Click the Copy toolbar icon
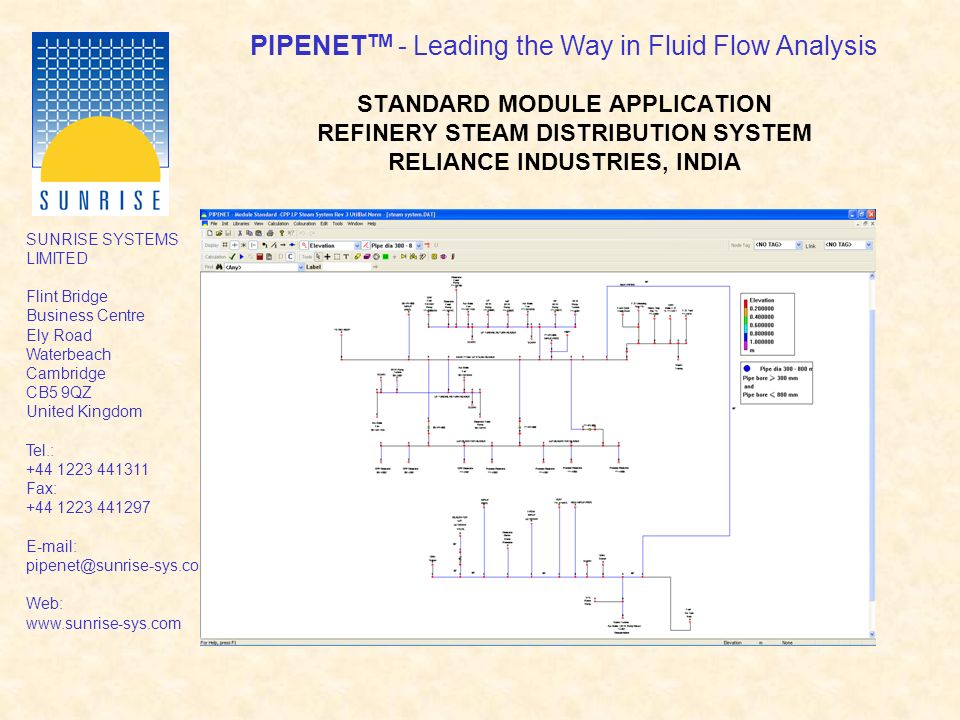 (x=249, y=233)
